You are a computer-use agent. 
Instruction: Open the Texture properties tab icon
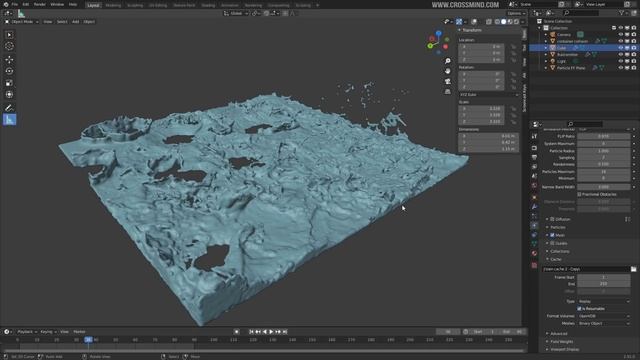pyautogui.click(x=534, y=265)
